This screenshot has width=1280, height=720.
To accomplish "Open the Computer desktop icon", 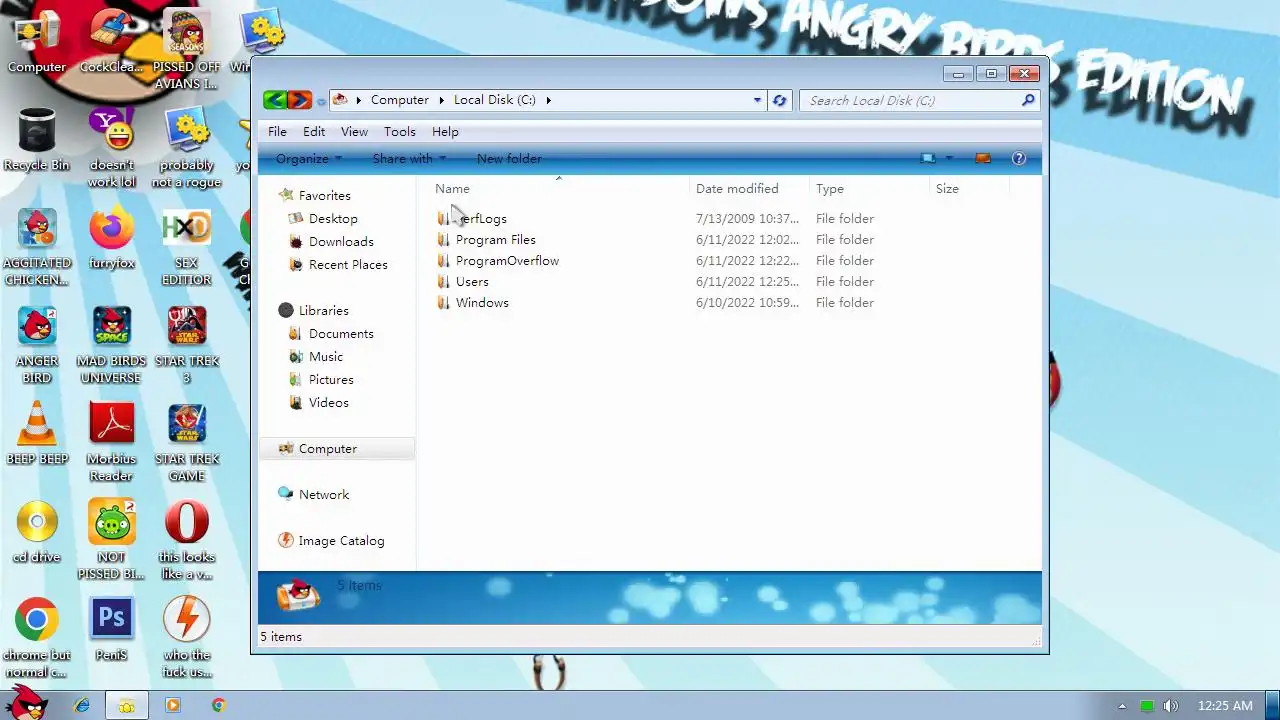I will [x=37, y=42].
